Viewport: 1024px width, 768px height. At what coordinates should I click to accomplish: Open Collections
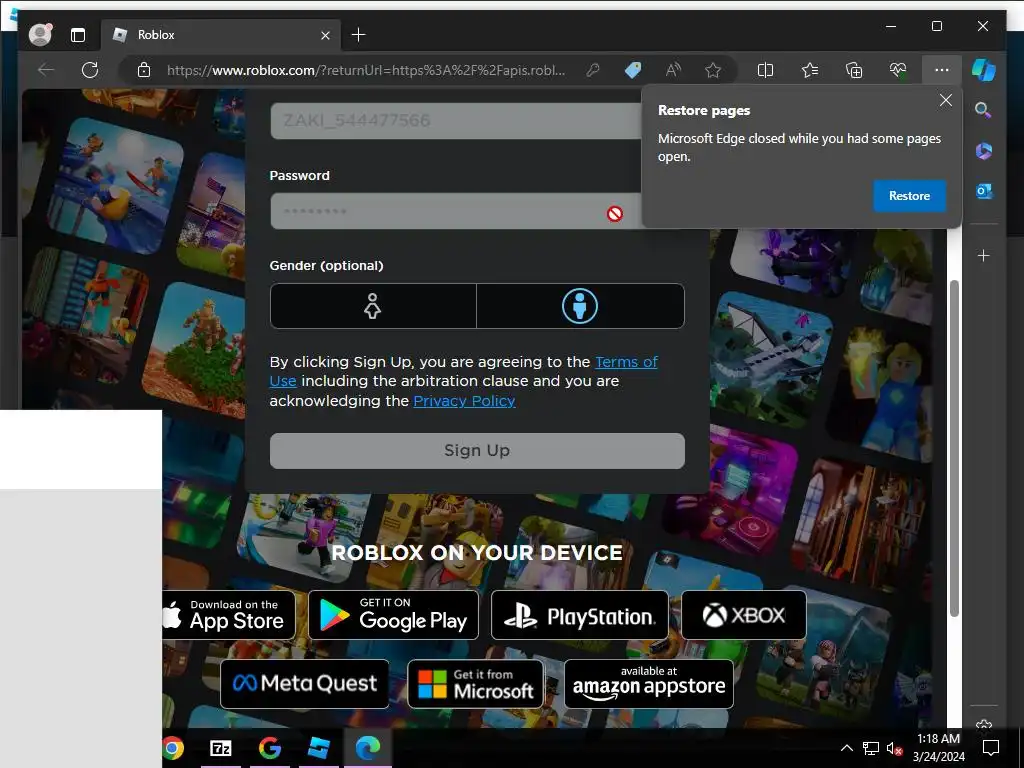pyautogui.click(x=854, y=70)
